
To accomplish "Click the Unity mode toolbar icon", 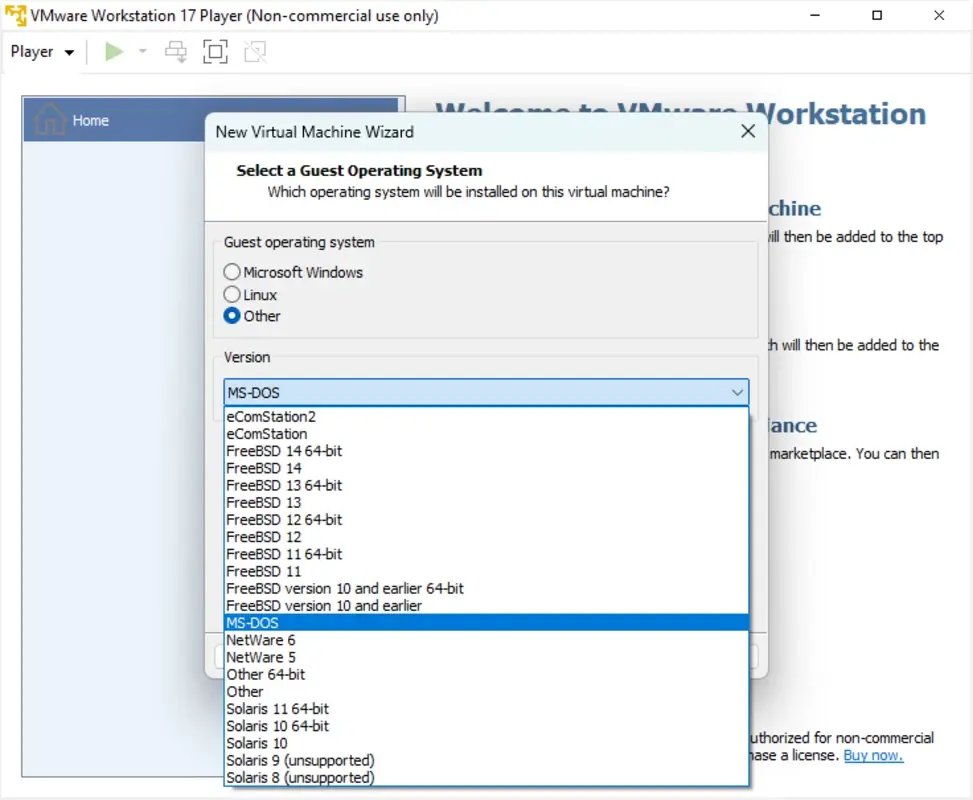I will click(x=255, y=51).
